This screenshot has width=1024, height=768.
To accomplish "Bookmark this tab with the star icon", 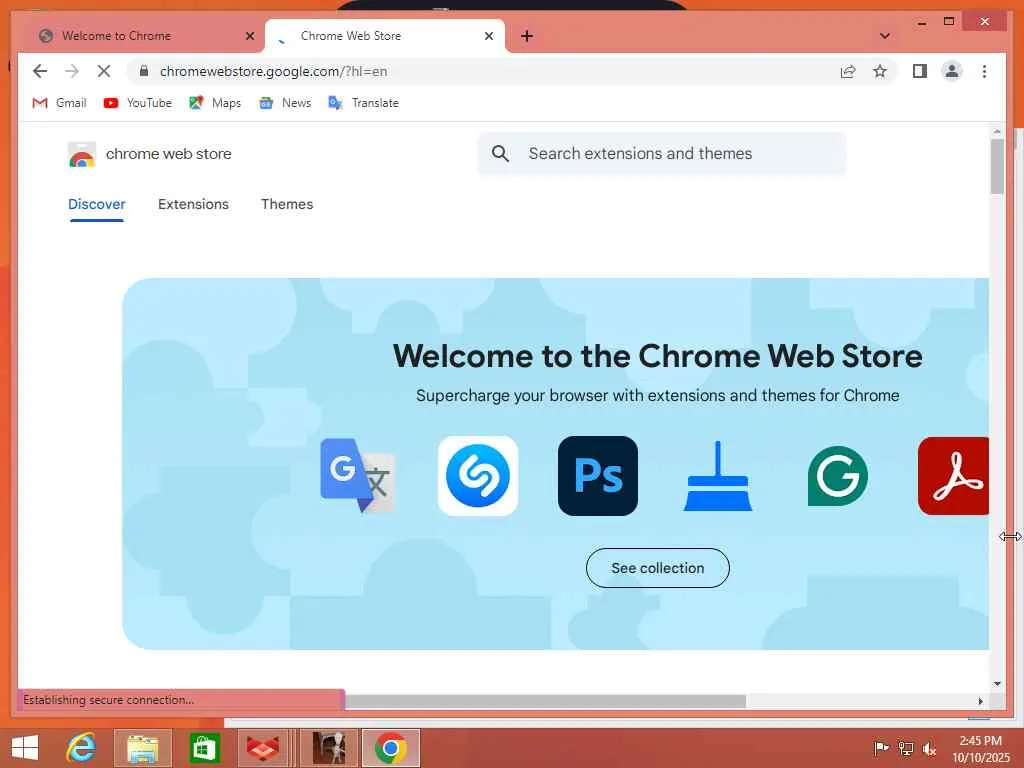I will pos(880,71).
